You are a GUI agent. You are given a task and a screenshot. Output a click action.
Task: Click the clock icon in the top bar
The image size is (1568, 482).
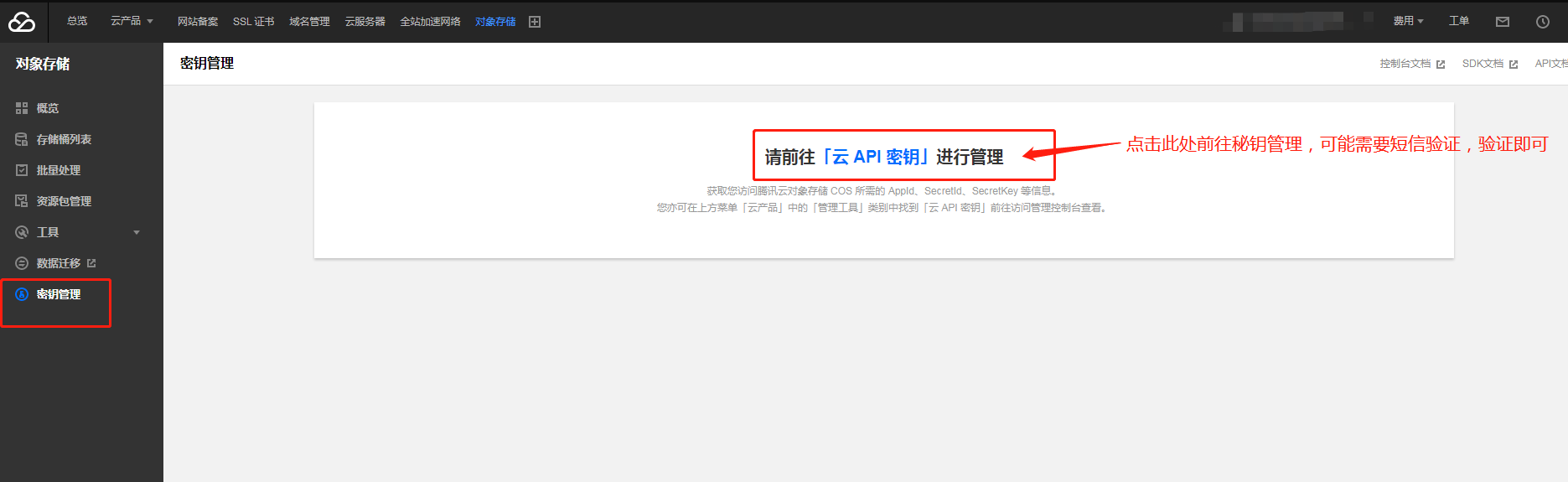click(x=1543, y=22)
